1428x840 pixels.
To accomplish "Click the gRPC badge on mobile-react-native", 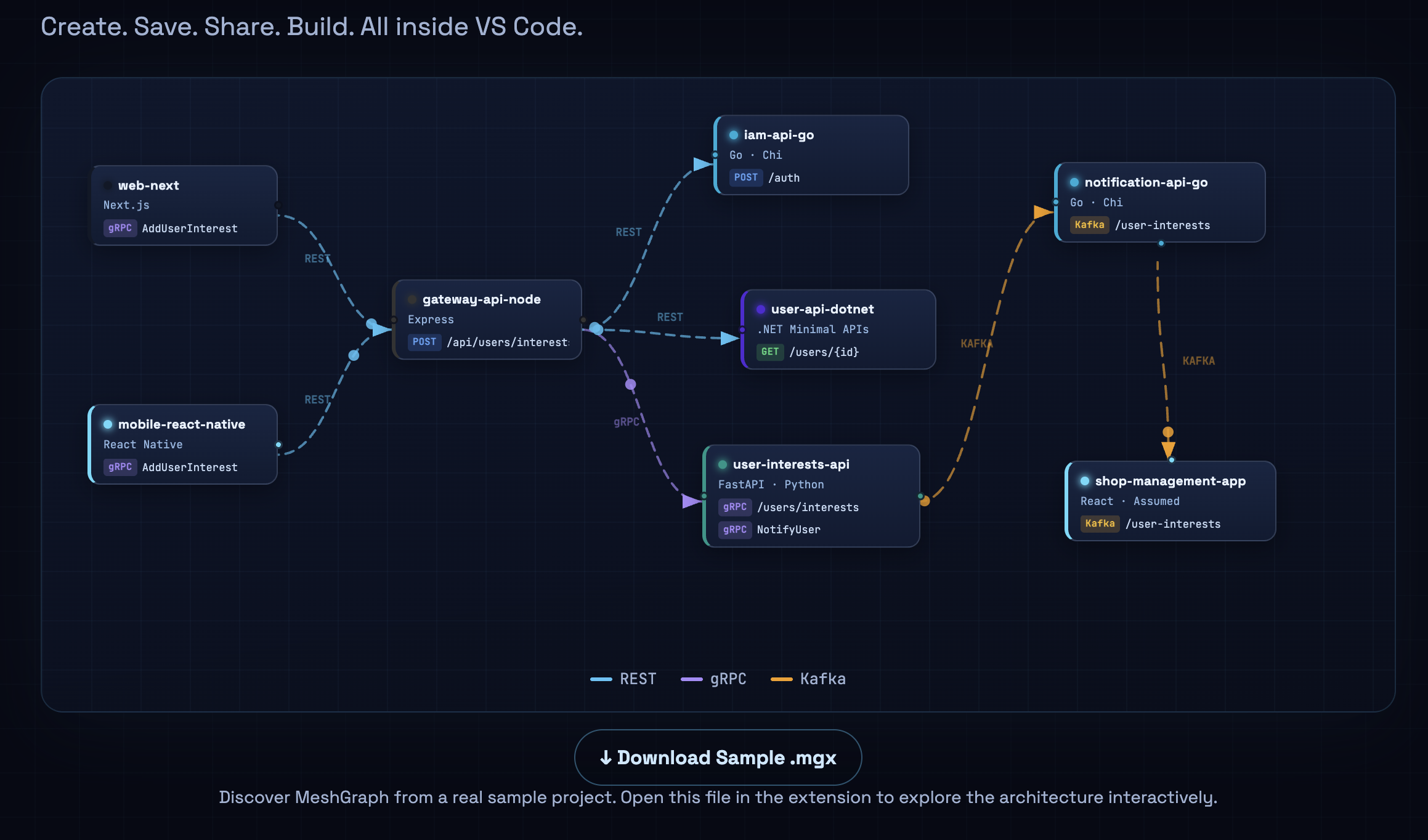I will click(120, 467).
